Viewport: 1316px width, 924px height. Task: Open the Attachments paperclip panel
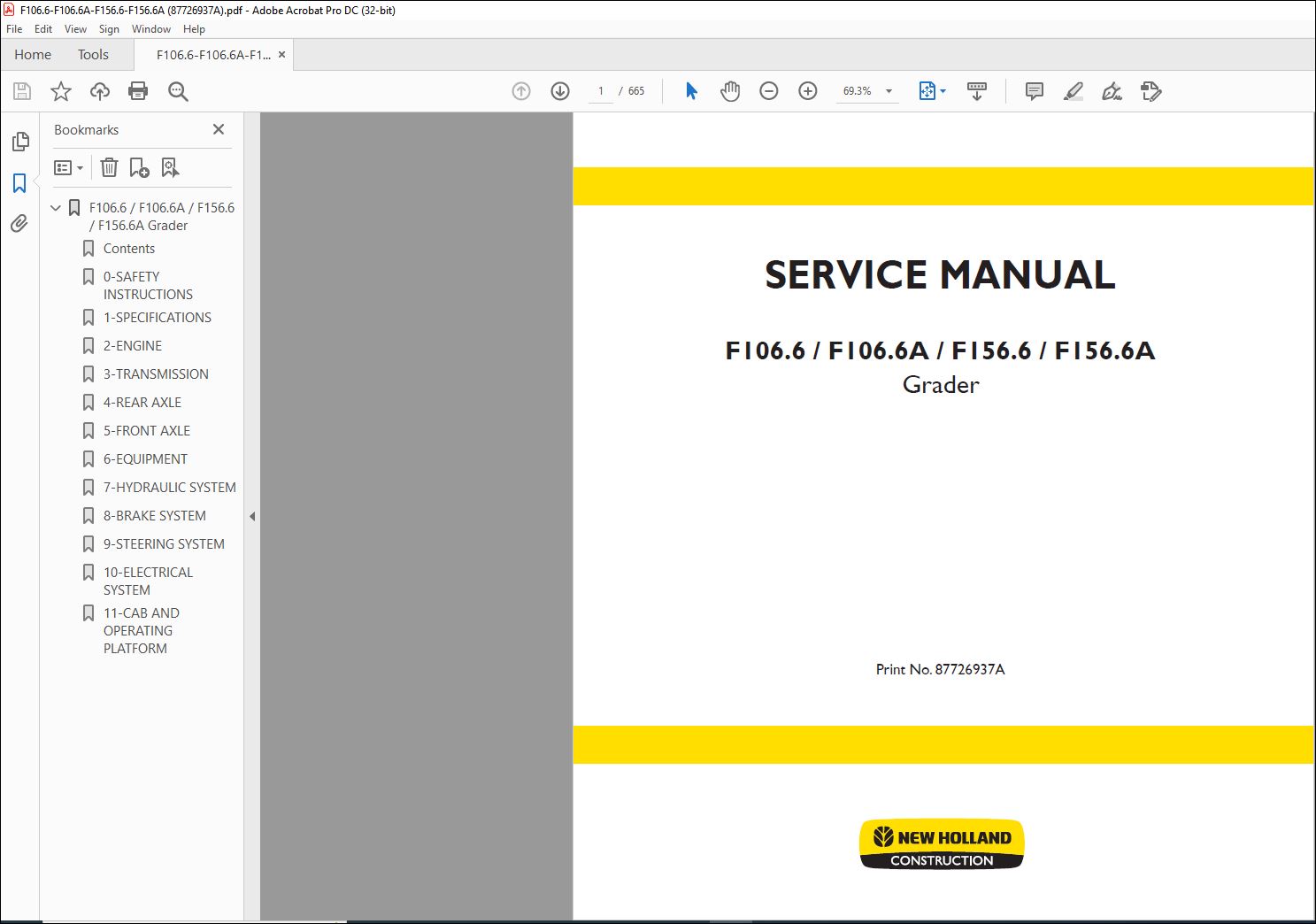(x=19, y=224)
